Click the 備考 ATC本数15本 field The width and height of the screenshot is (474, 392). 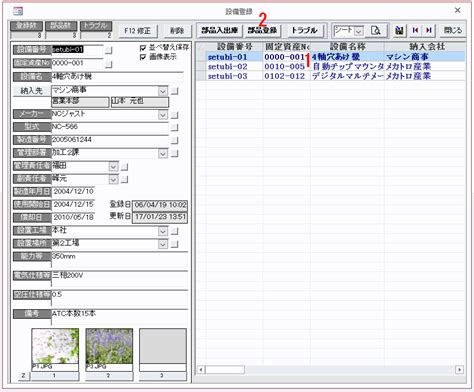pyautogui.click(x=119, y=317)
